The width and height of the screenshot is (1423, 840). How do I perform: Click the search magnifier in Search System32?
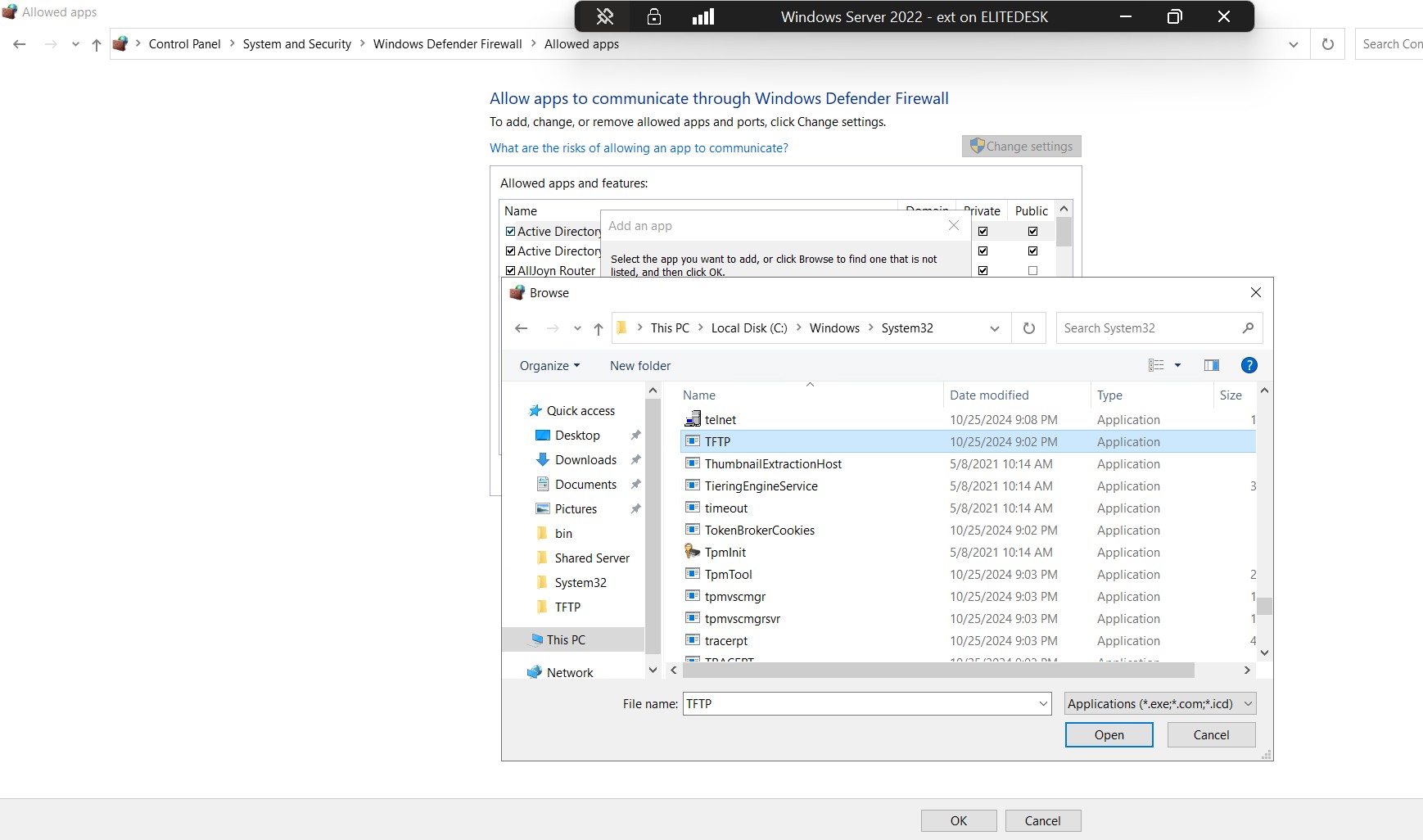click(x=1248, y=328)
